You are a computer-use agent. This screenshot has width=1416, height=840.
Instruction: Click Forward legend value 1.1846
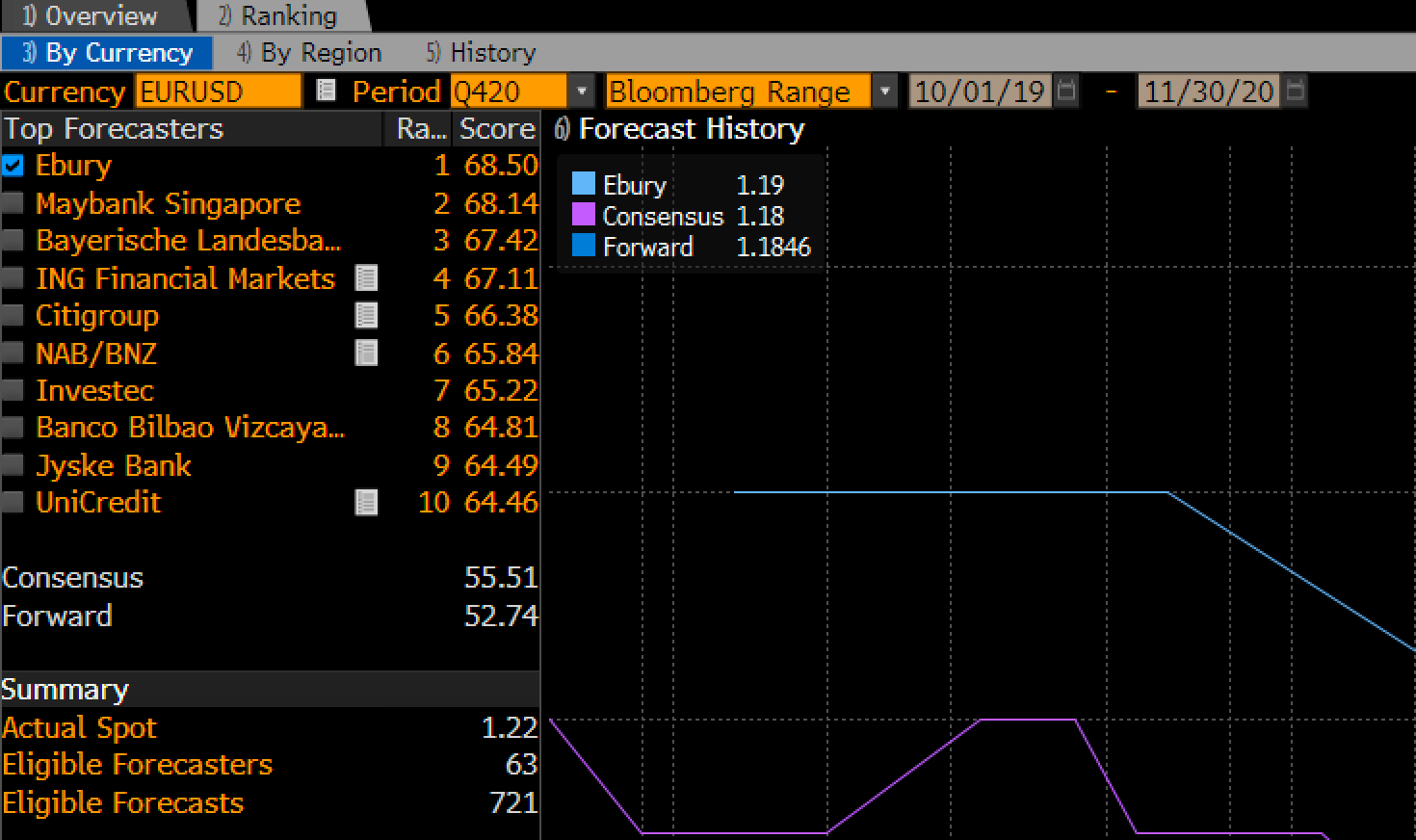(x=774, y=247)
